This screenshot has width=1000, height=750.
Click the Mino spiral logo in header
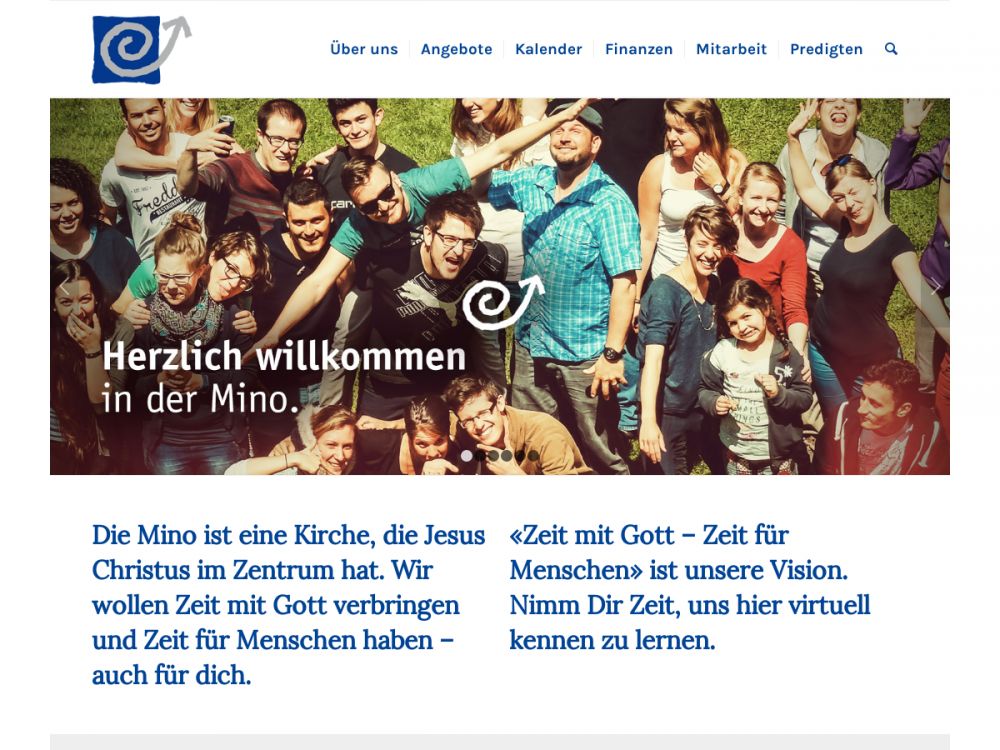click(142, 49)
